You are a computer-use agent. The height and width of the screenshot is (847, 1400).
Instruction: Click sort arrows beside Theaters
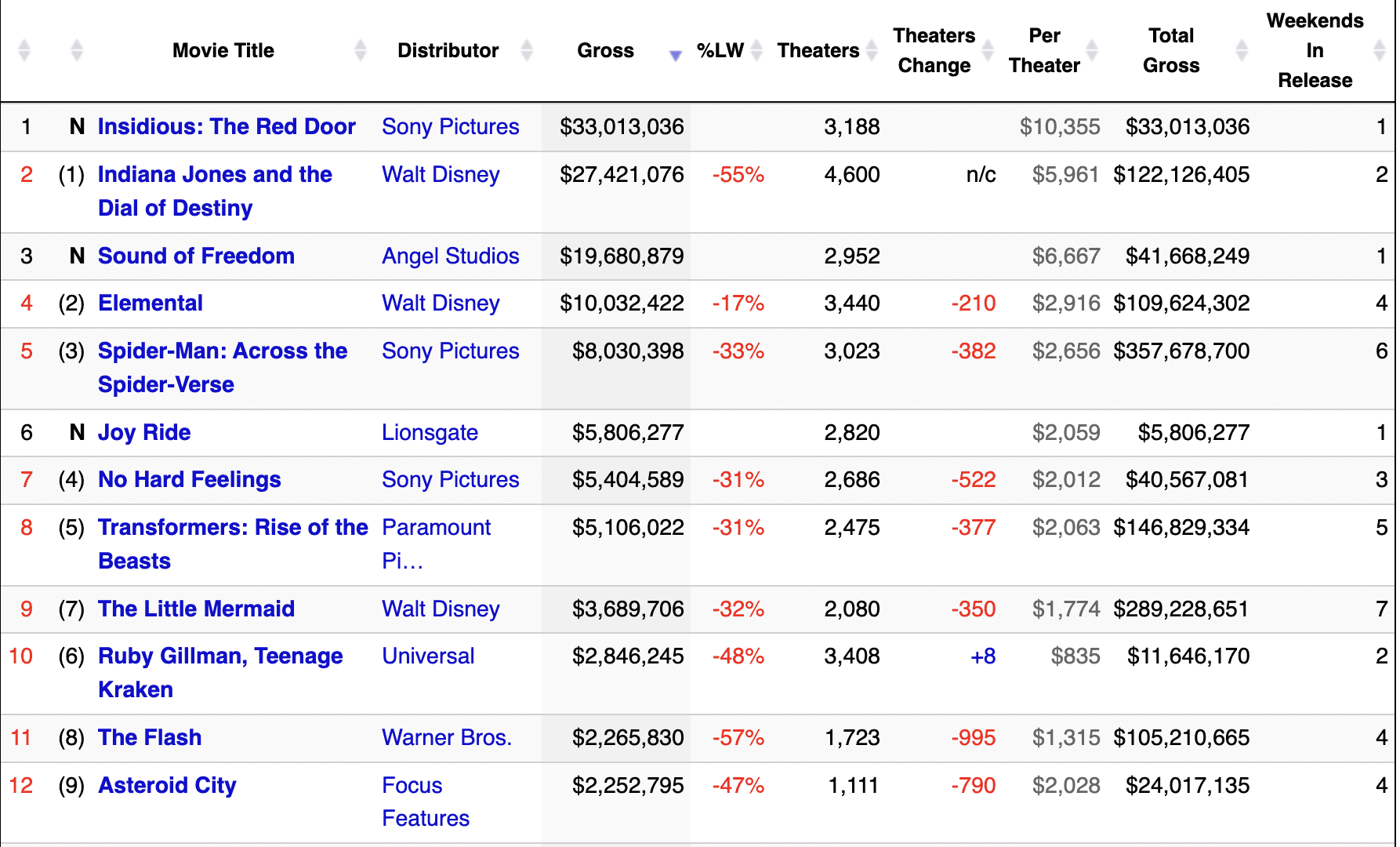872,50
